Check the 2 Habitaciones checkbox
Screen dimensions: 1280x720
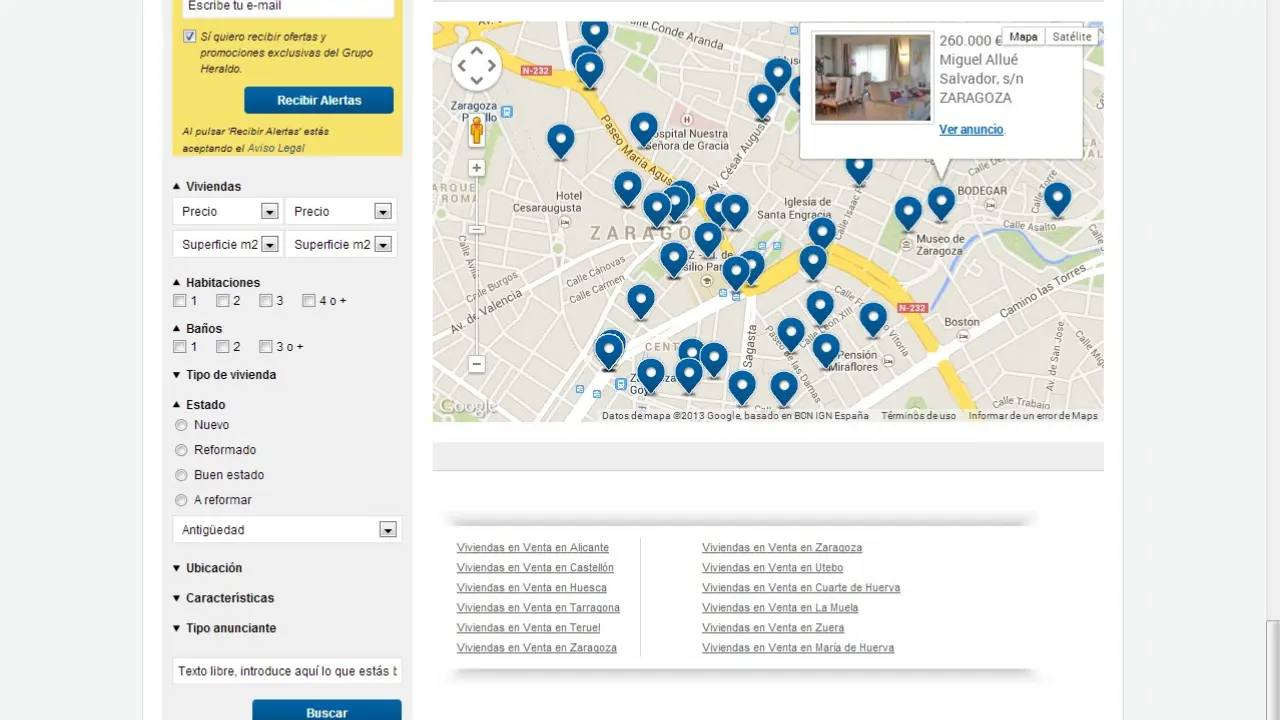pos(223,301)
